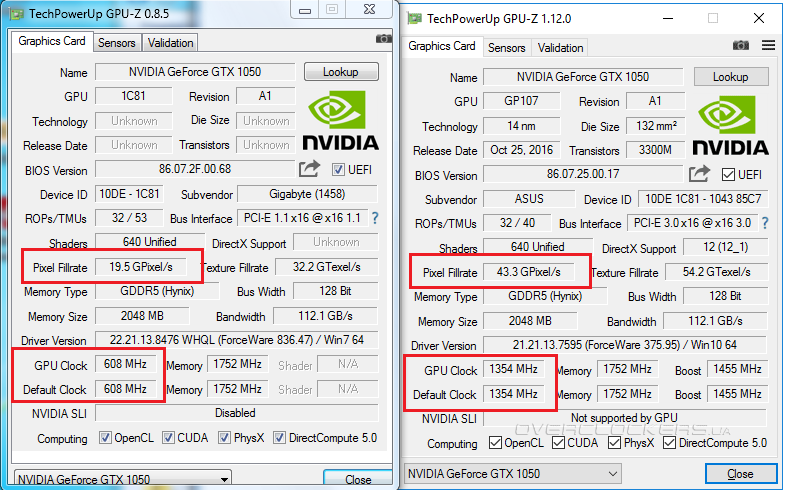Toggle OpenCL checkbox in GPU-Z 1.12.0

click(x=495, y=443)
